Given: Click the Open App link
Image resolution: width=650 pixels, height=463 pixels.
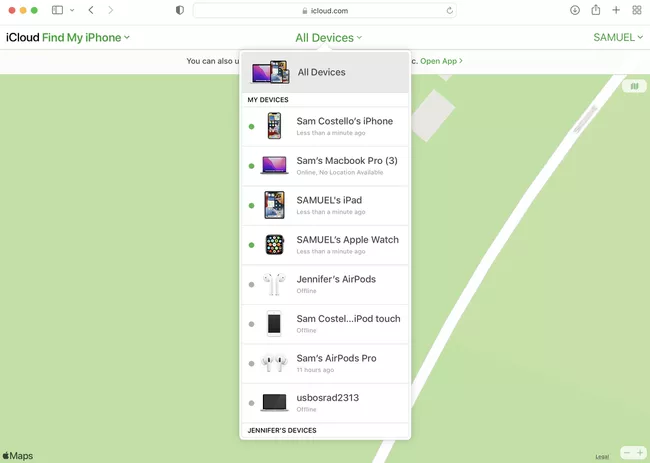Looking at the screenshot, I should [441, 61].
